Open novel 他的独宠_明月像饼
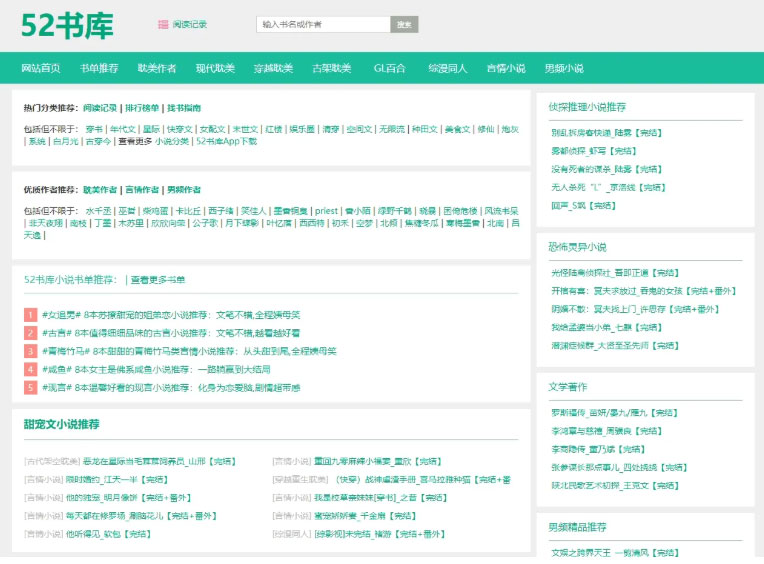Image resolution: width=764 pixels, height=564 pixels. (x=128, y=498)
